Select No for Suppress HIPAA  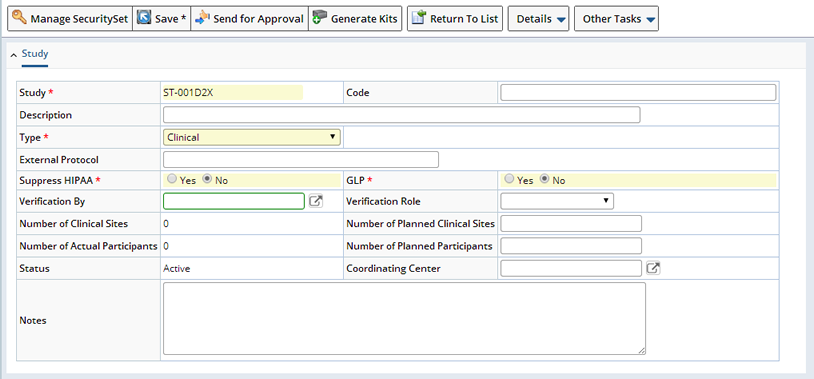pos(208,180)
